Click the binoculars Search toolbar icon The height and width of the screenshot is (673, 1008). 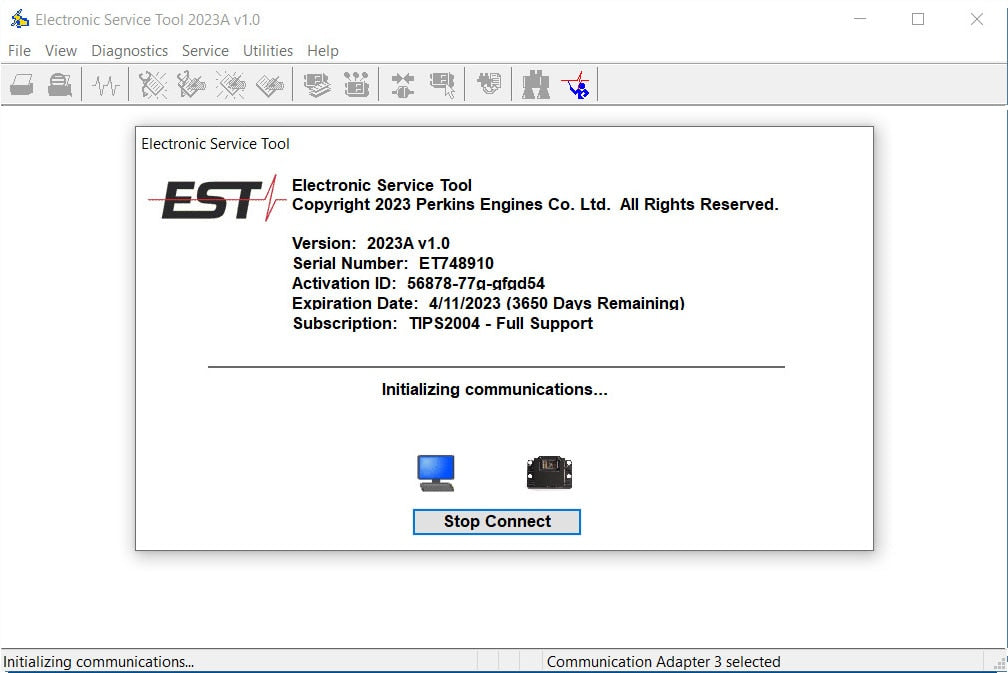click(x=535, y=85)
